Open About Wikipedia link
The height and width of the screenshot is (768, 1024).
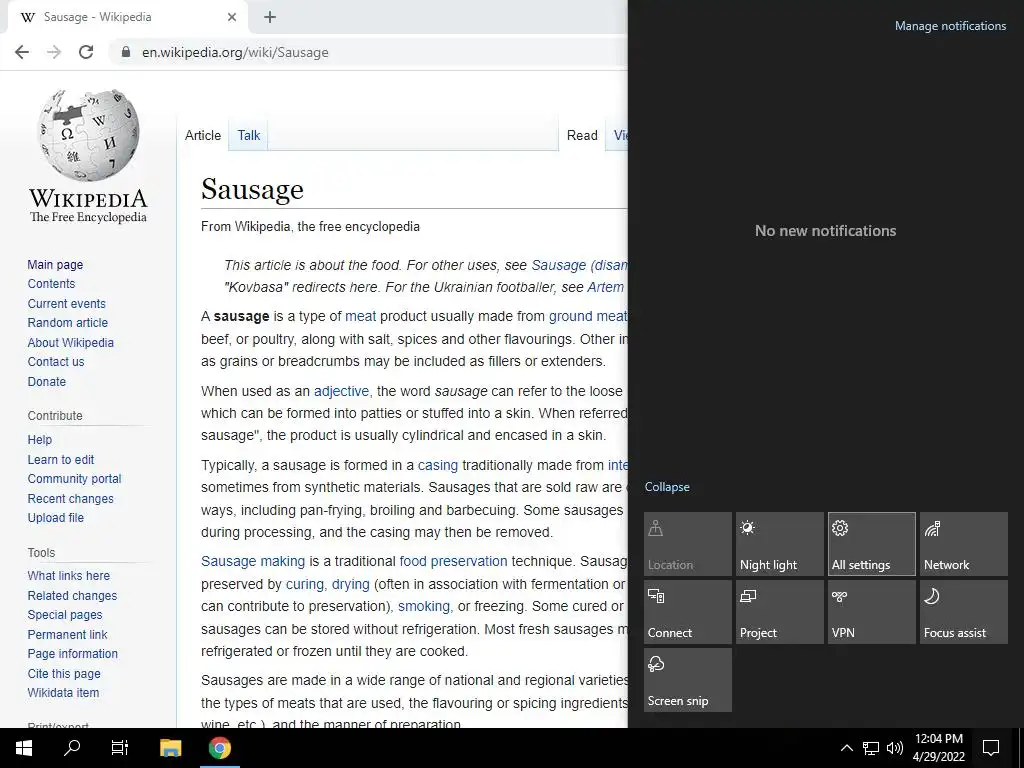pyautogui.click(x=71, y=343)
